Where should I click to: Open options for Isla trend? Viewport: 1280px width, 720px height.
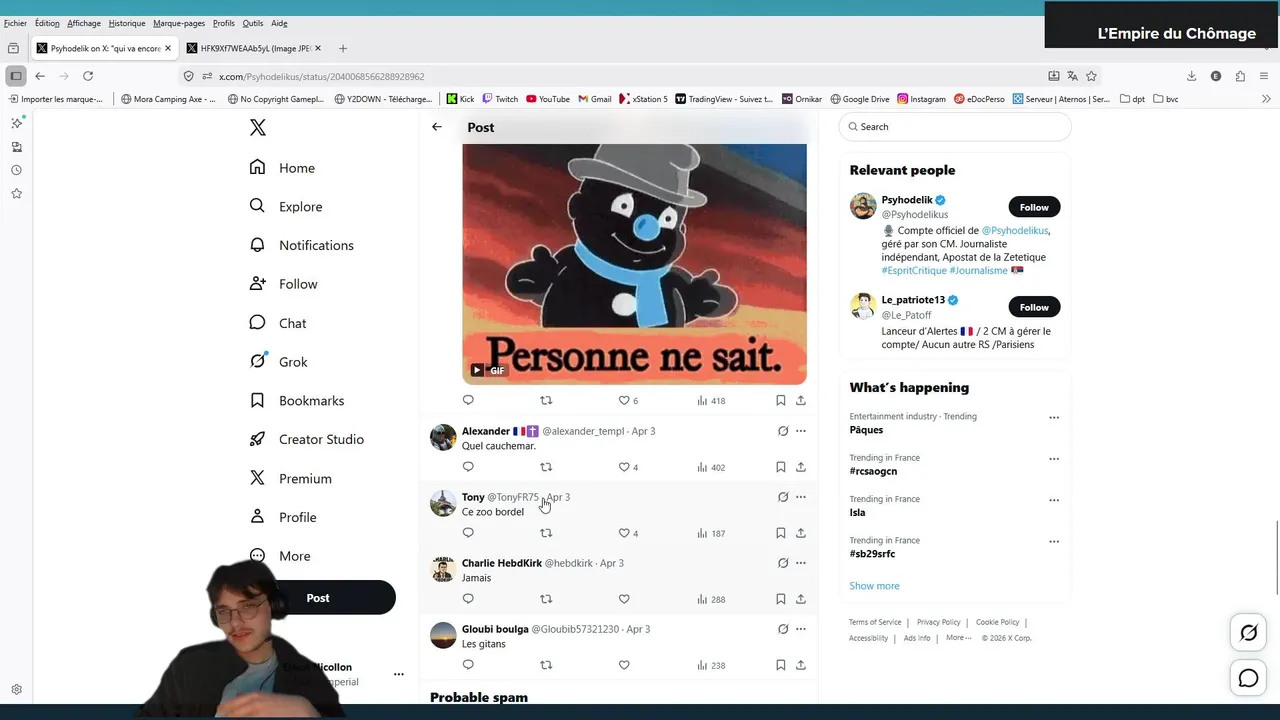coord(1054,500)
